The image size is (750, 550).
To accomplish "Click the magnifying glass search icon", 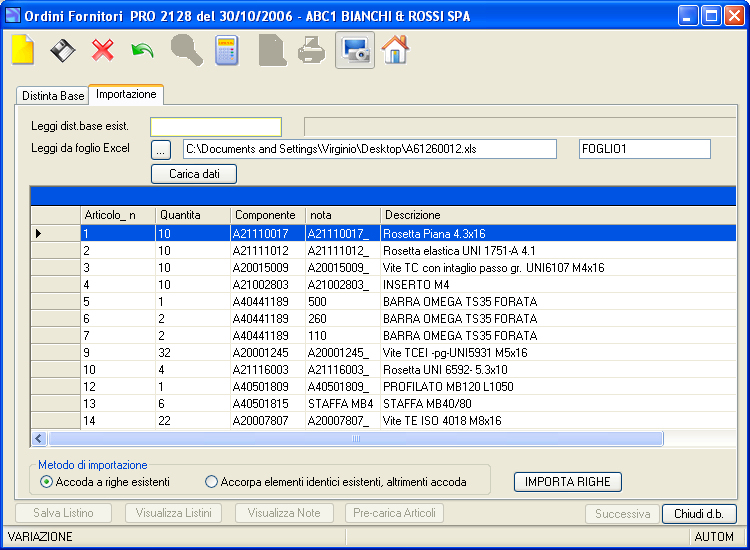I will (187, 50).
